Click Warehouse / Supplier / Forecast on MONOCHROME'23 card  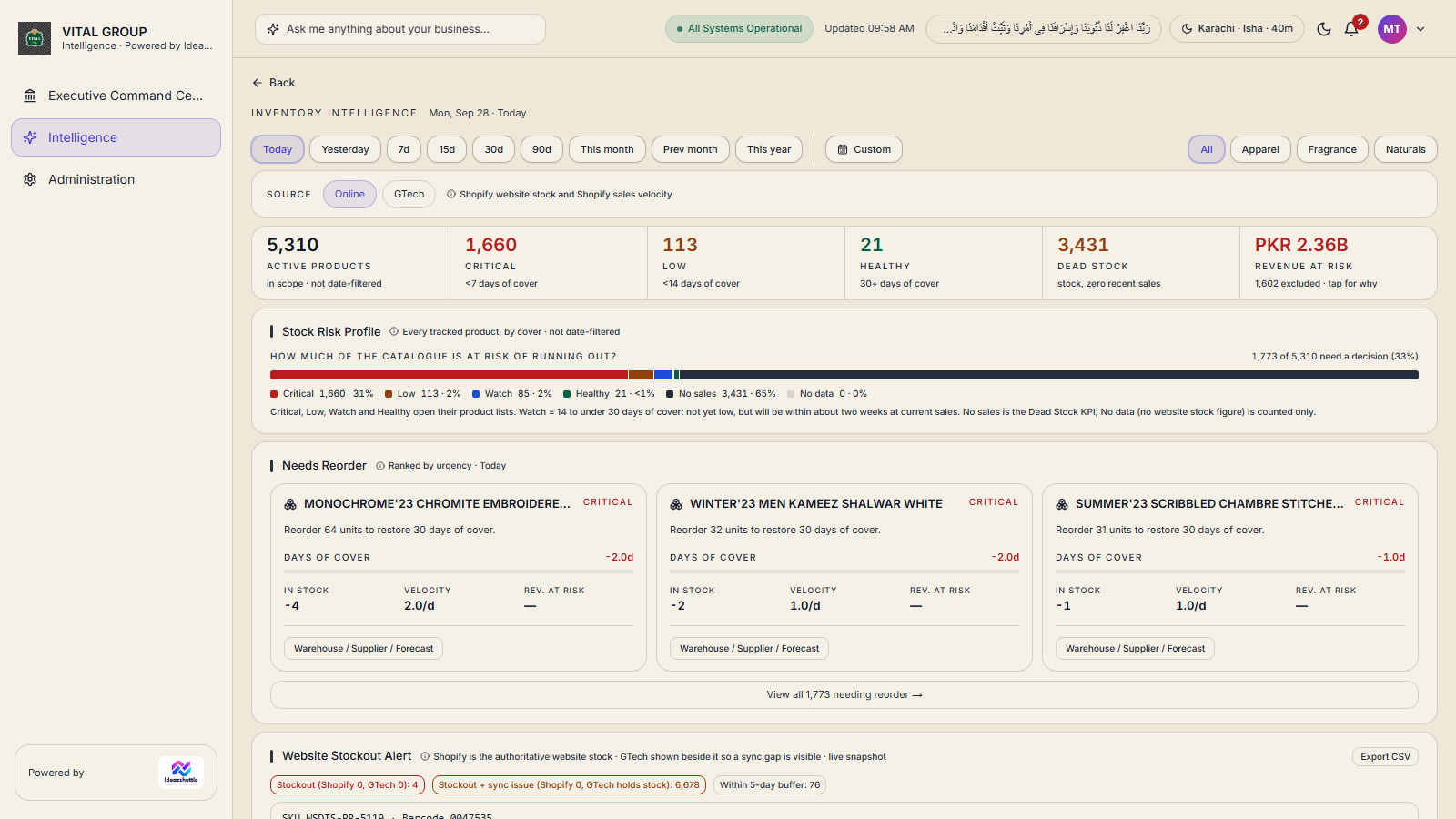[363, 649]
